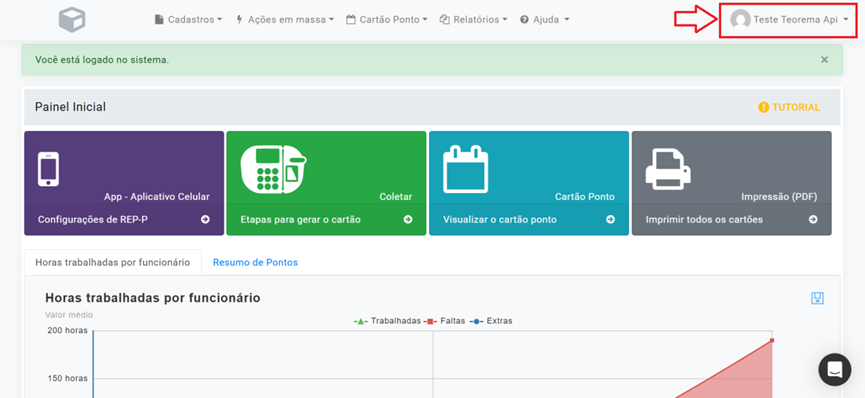Screen dimensions: 865x398
Task: Click the arrow next to Etapas para gerar o cartão
Action: [x=408, y=219]
